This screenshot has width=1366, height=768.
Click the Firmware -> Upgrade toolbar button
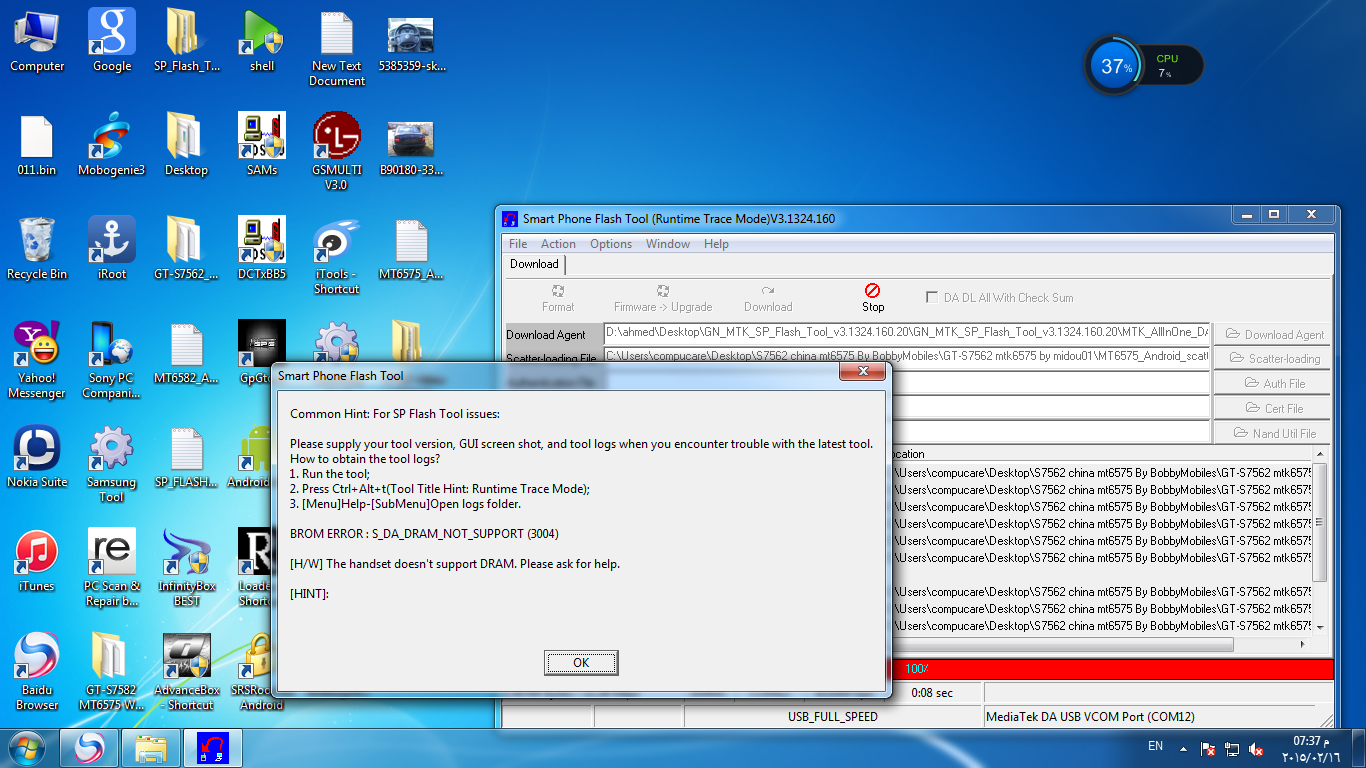pos(663,298)
